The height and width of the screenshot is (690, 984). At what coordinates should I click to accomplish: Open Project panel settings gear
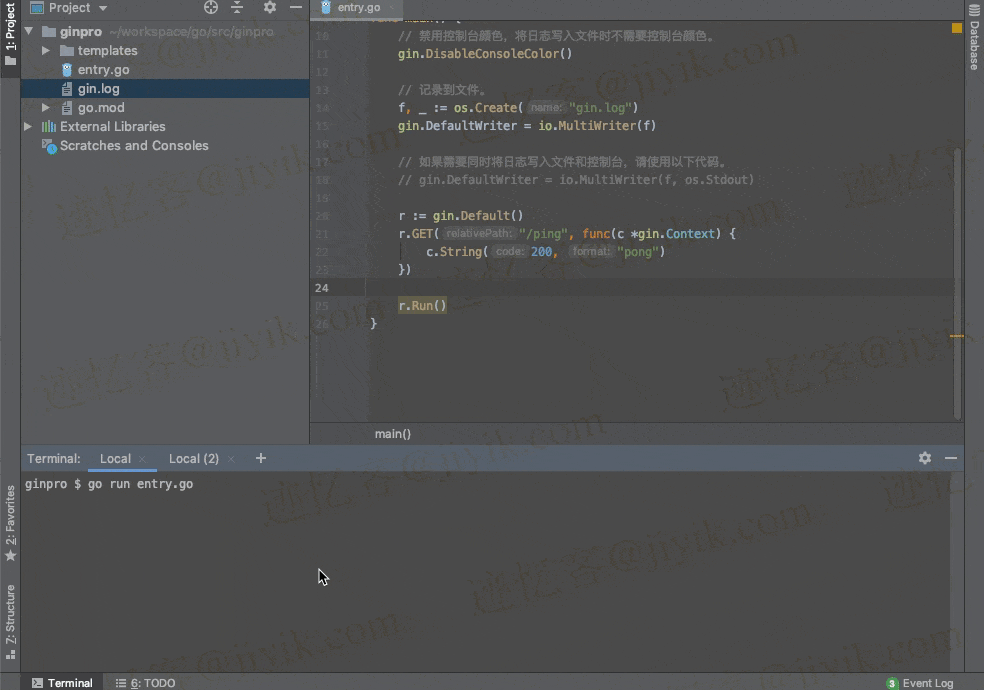[x=270, y=8]
